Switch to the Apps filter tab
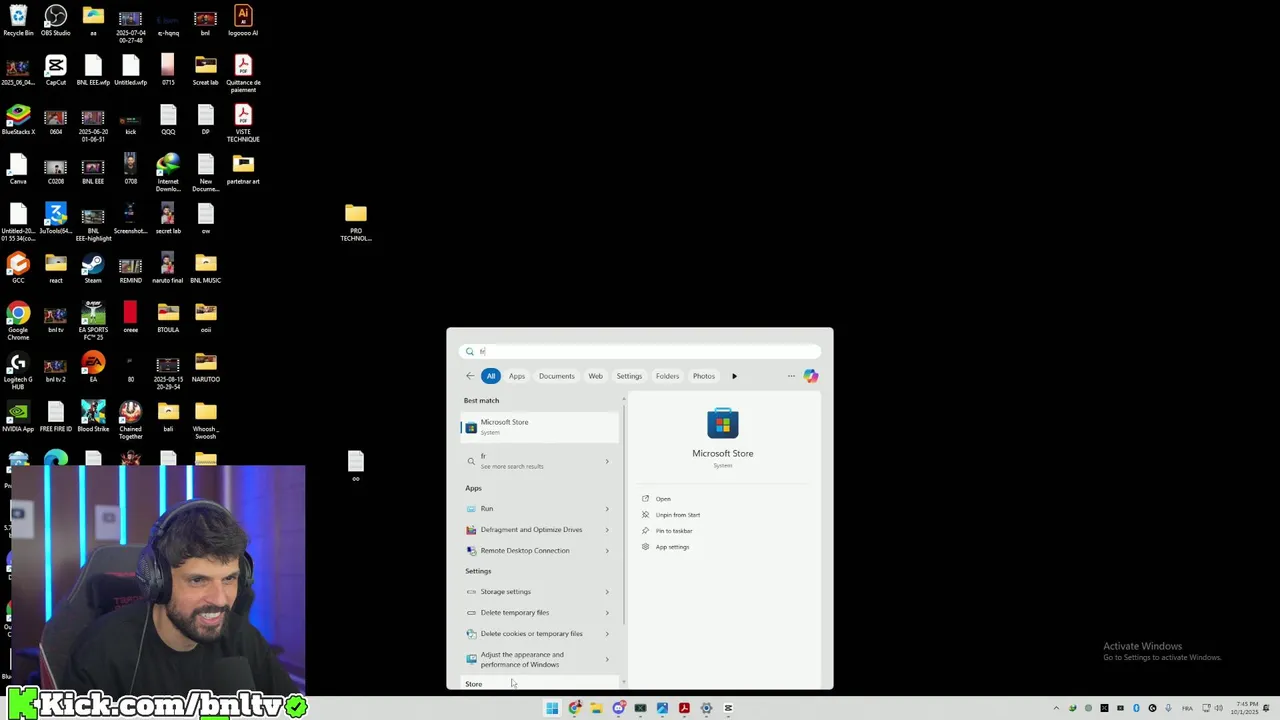 point(517,376)
